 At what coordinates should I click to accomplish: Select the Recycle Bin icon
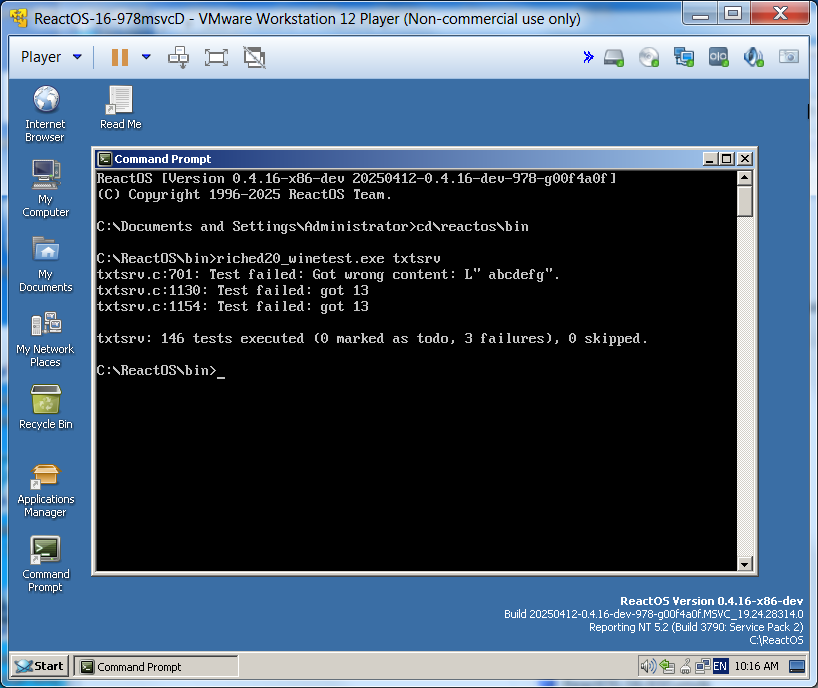[x=45, y=407]
